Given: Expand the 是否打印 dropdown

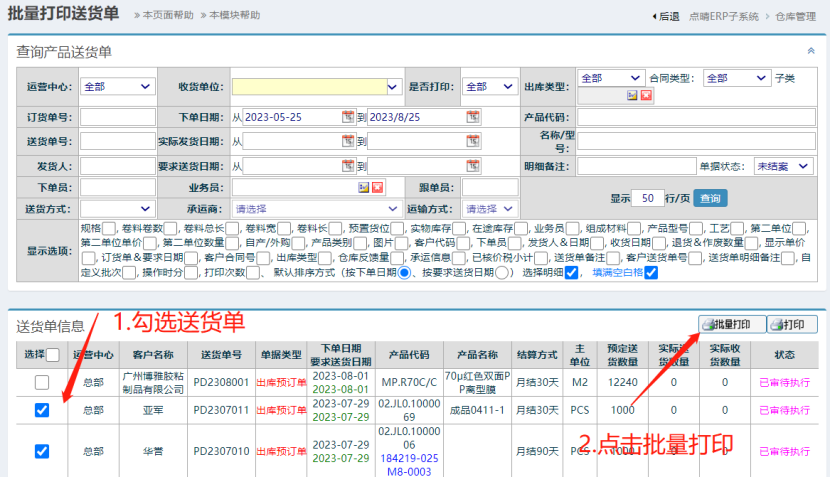Looking at the screenshot, I should click(489, 86).
